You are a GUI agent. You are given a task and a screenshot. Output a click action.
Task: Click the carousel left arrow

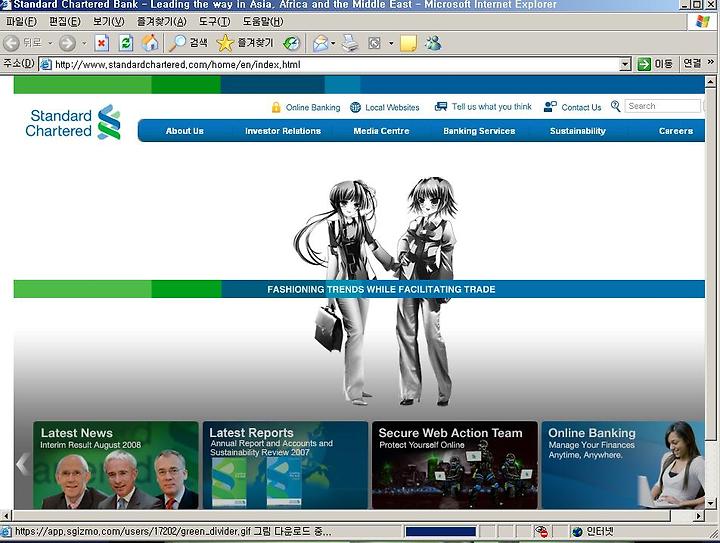click(x=23, y=464)
